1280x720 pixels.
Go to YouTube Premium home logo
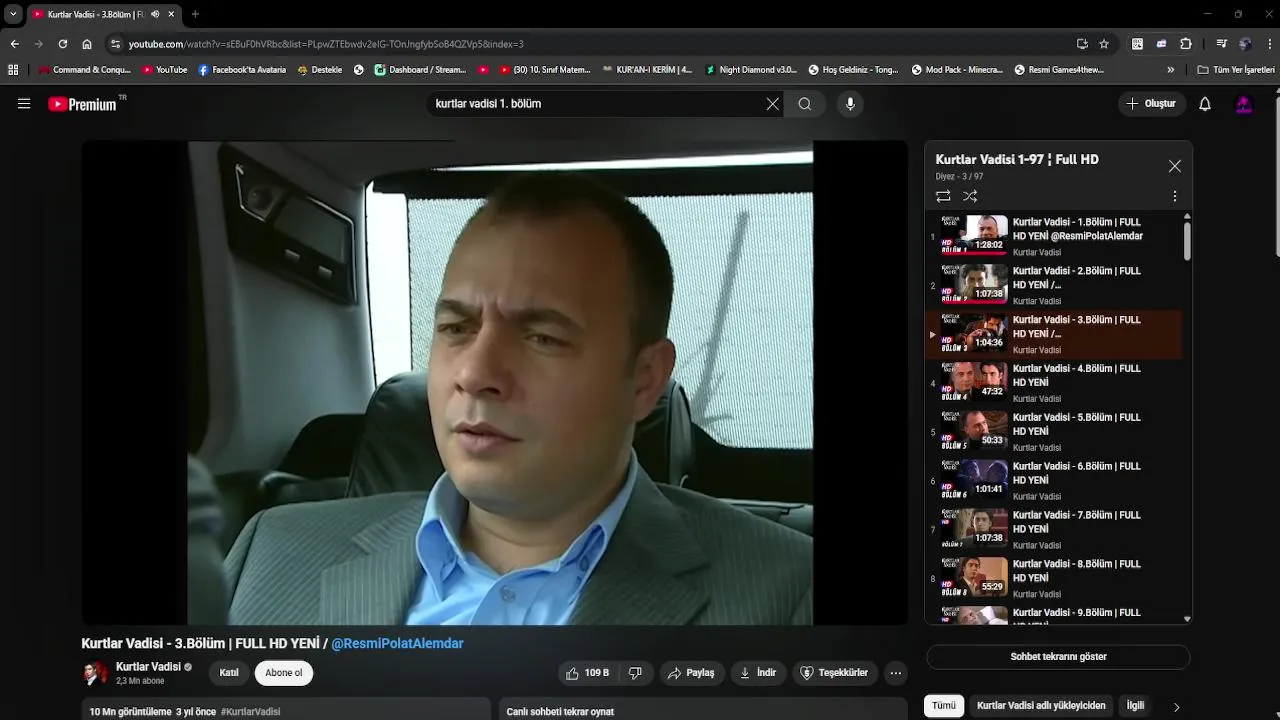coord(87,104)
